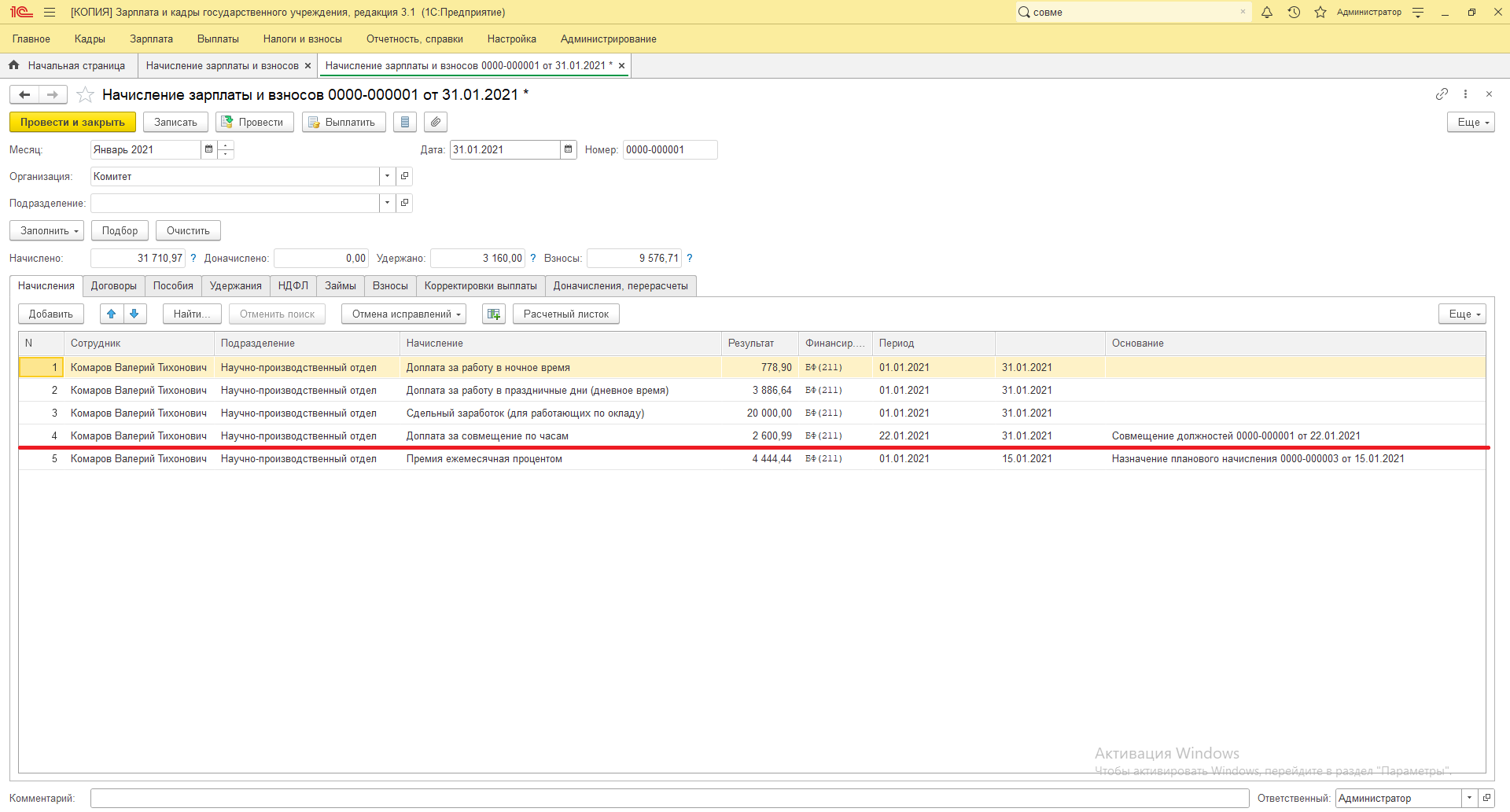The image size is (1510, 812).
Task: Copy link to this document
Action: click(1442, 94)
